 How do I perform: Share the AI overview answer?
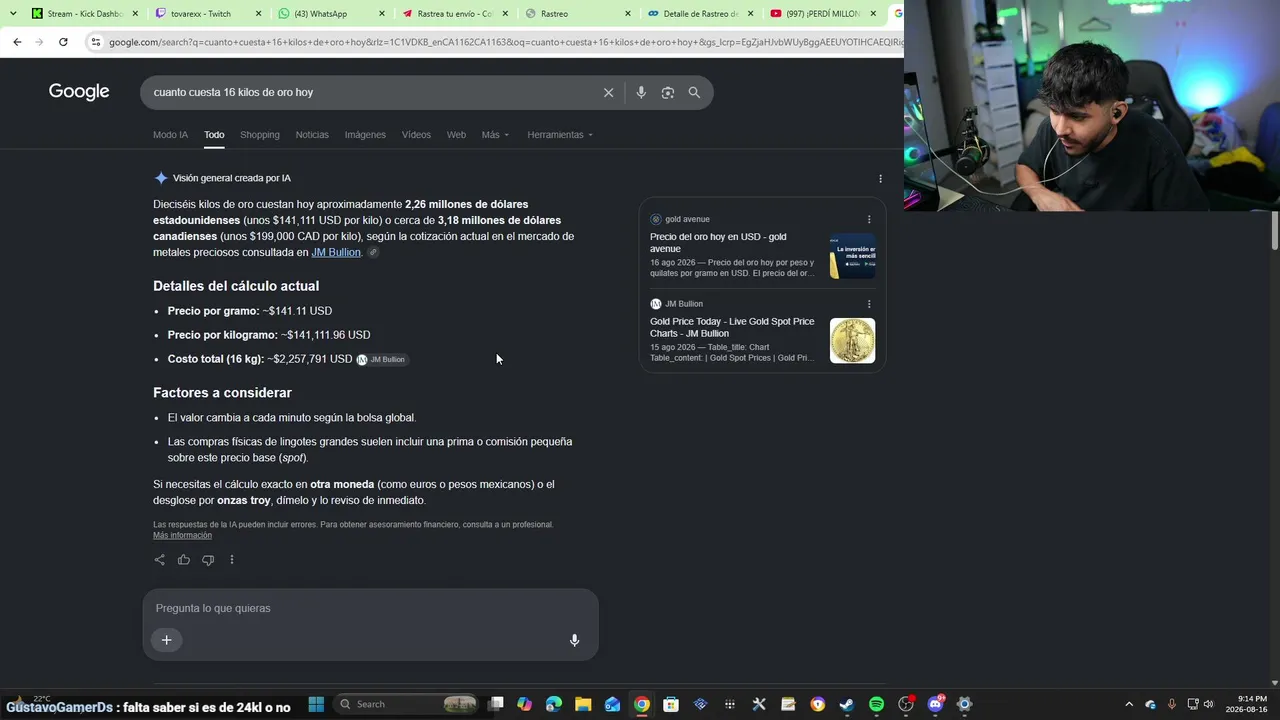click(x=159, y=560)
